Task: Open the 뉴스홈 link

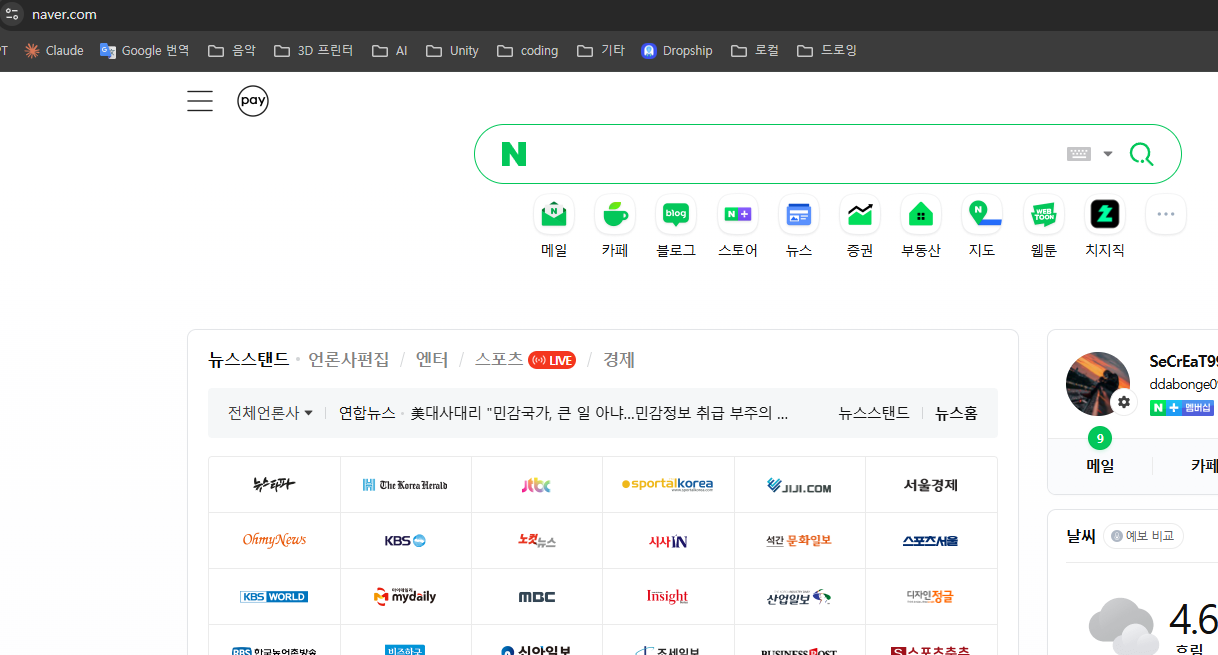Action: tap(956, 413)
